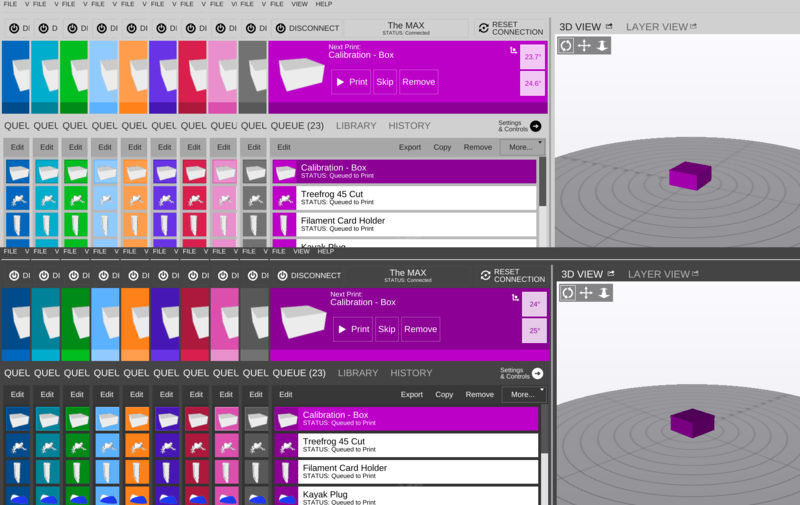Viewport: 800px width, 505px height.
Task: Select the scale/zoom arrow tool in the bottom 3D view
Action: (x=604, y=293)
